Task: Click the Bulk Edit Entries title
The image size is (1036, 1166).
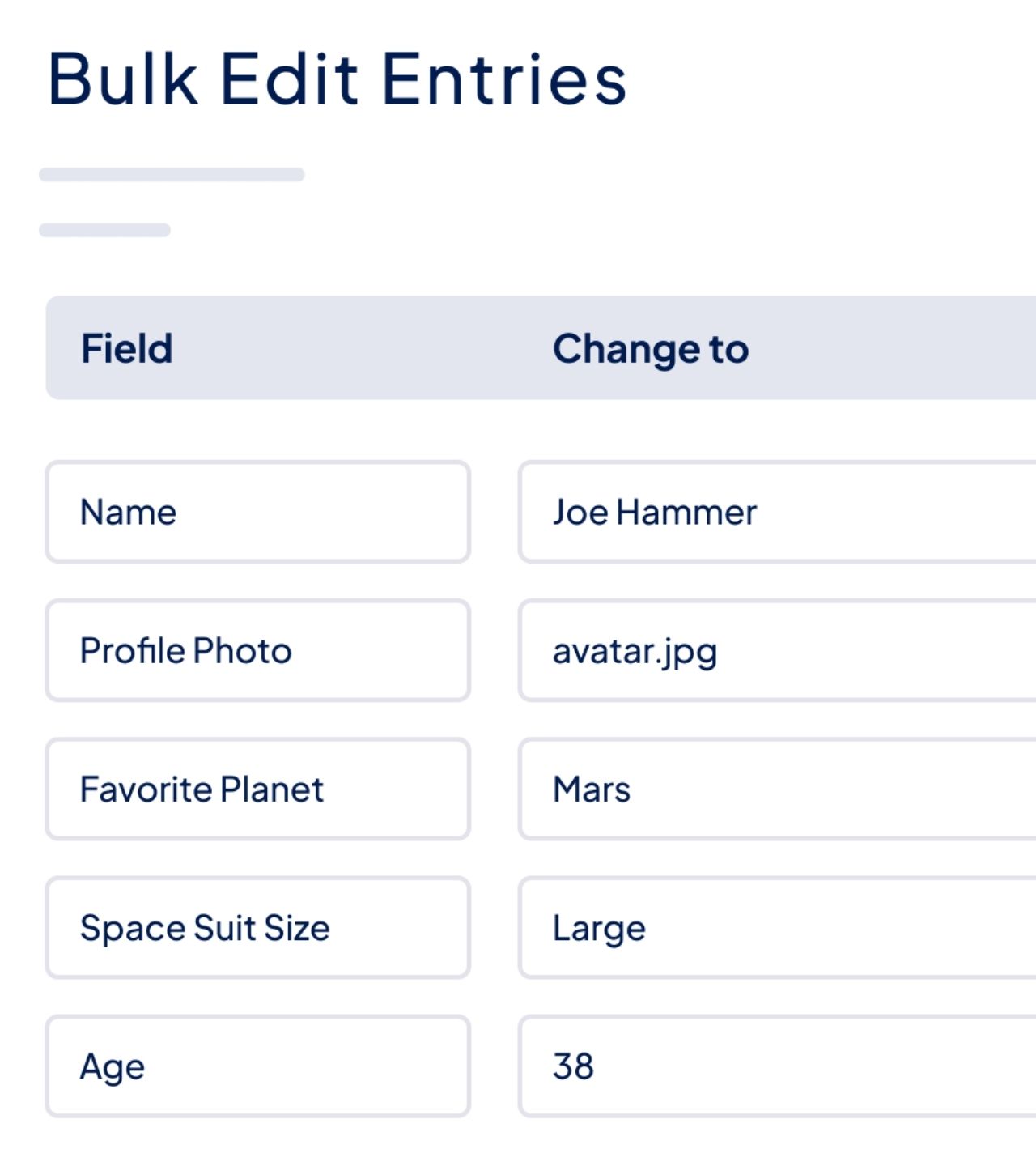Action: click(x=336, y=79)
